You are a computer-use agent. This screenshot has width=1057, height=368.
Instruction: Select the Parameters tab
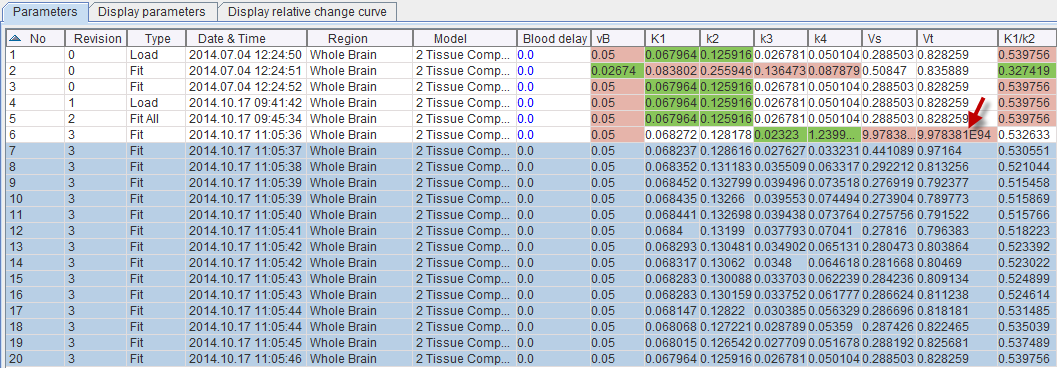coord(44,11)
